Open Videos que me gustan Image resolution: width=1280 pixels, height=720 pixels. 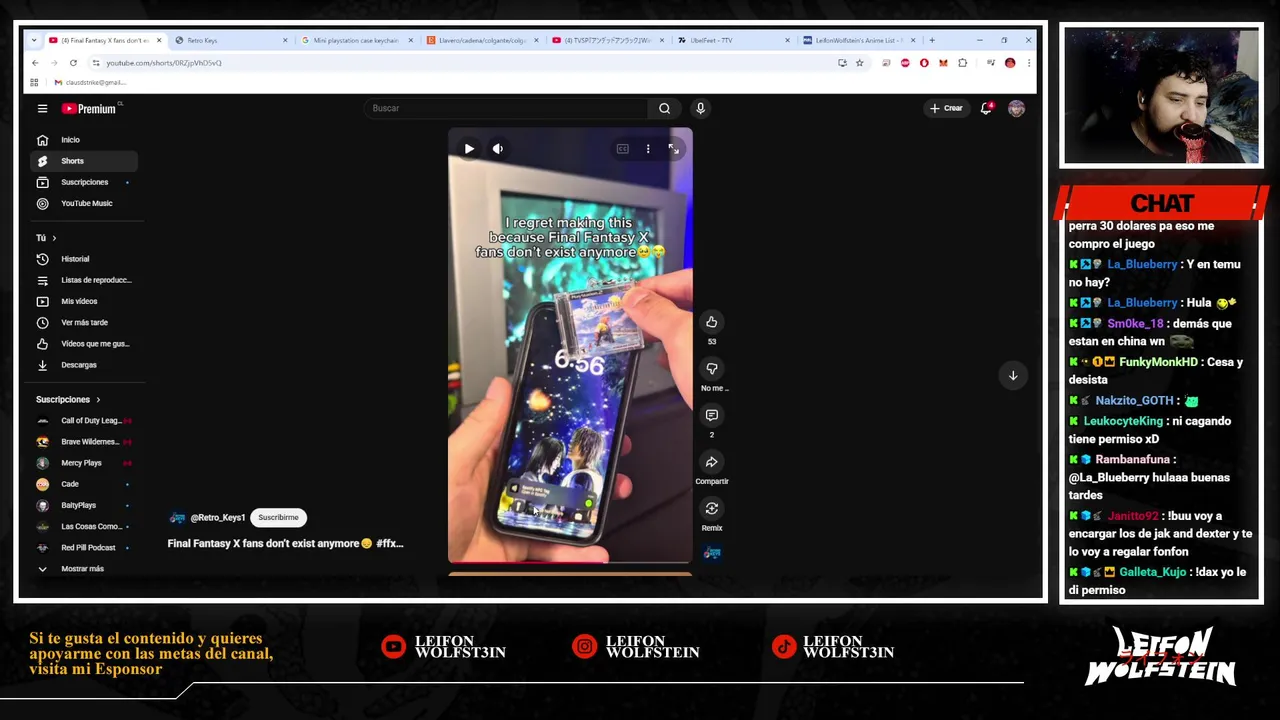click(x=84, y=344)
